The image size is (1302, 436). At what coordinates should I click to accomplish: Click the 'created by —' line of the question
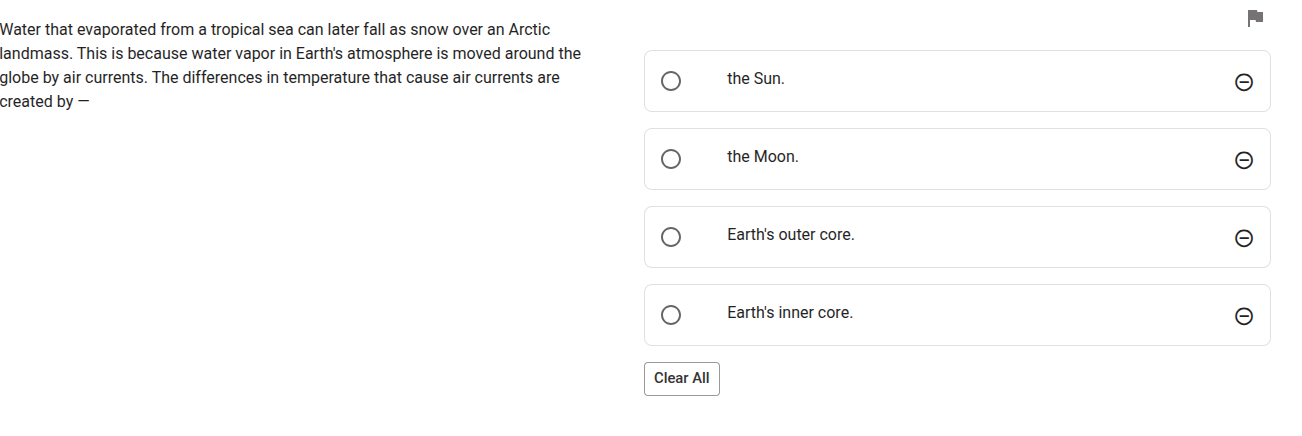[x=44, y=101]
